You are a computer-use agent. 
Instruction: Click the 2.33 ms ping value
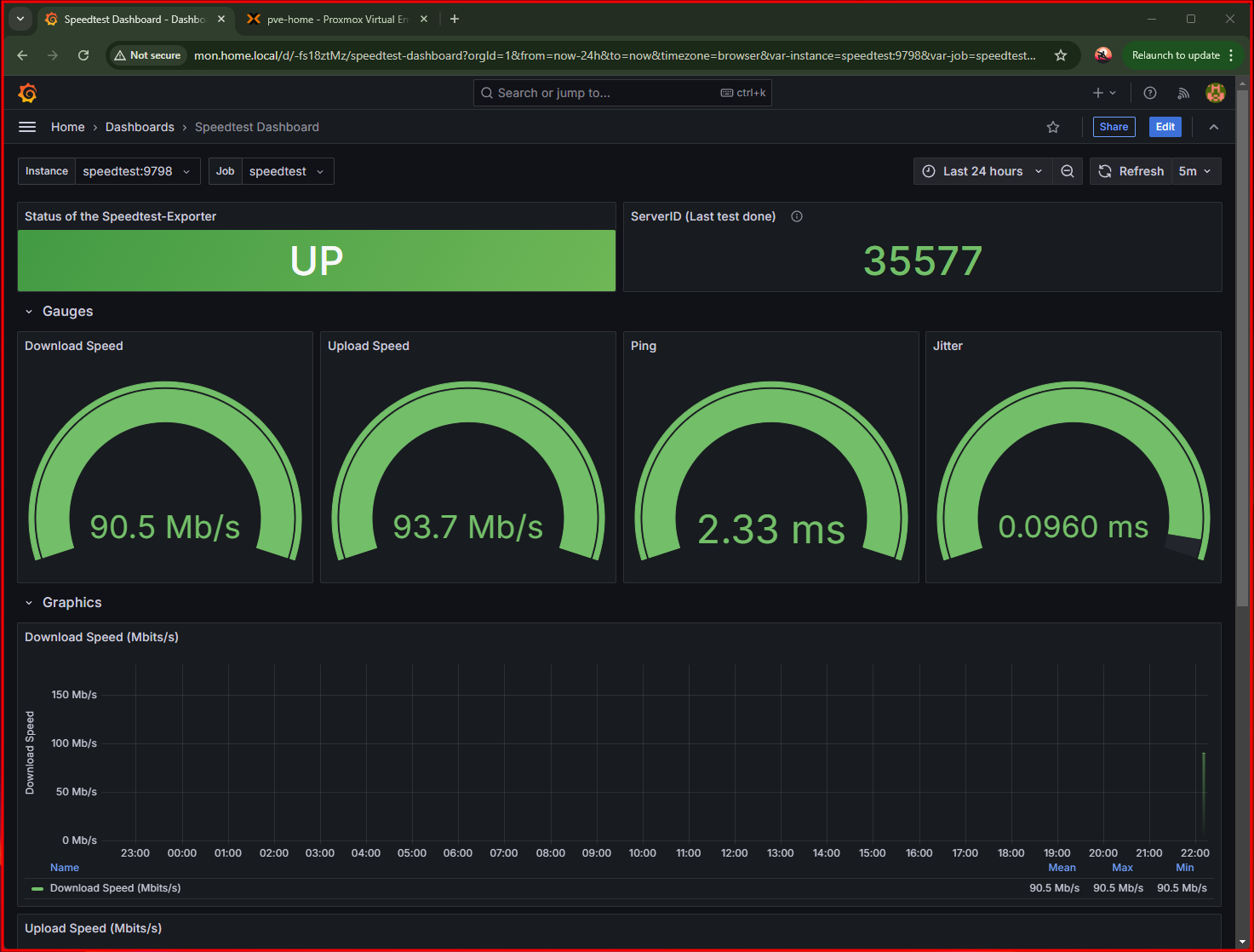[x=771, y=529]
